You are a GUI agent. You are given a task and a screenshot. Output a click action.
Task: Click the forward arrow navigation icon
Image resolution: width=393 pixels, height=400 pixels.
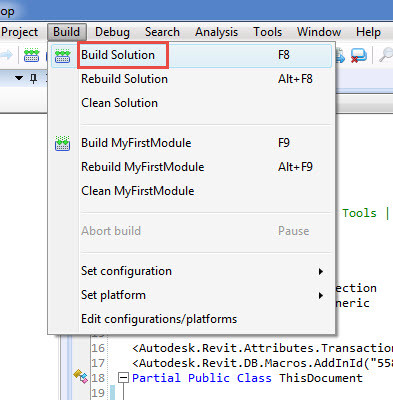pos(6,55)
